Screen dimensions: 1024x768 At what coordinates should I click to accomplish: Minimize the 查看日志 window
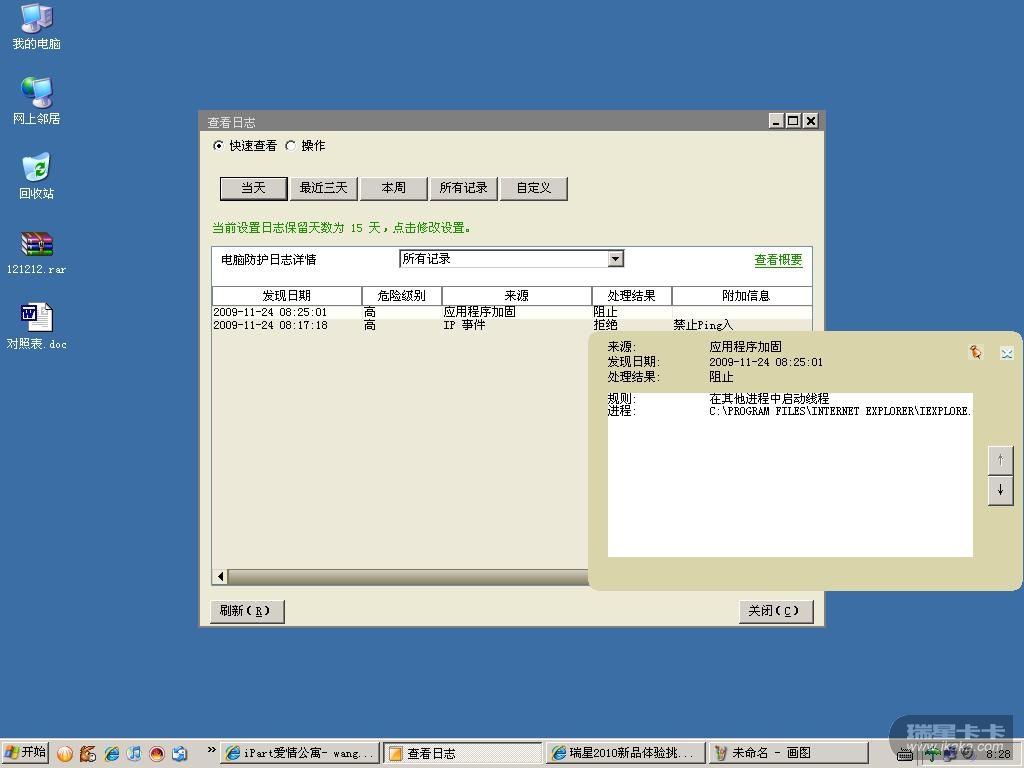[776, 121]
